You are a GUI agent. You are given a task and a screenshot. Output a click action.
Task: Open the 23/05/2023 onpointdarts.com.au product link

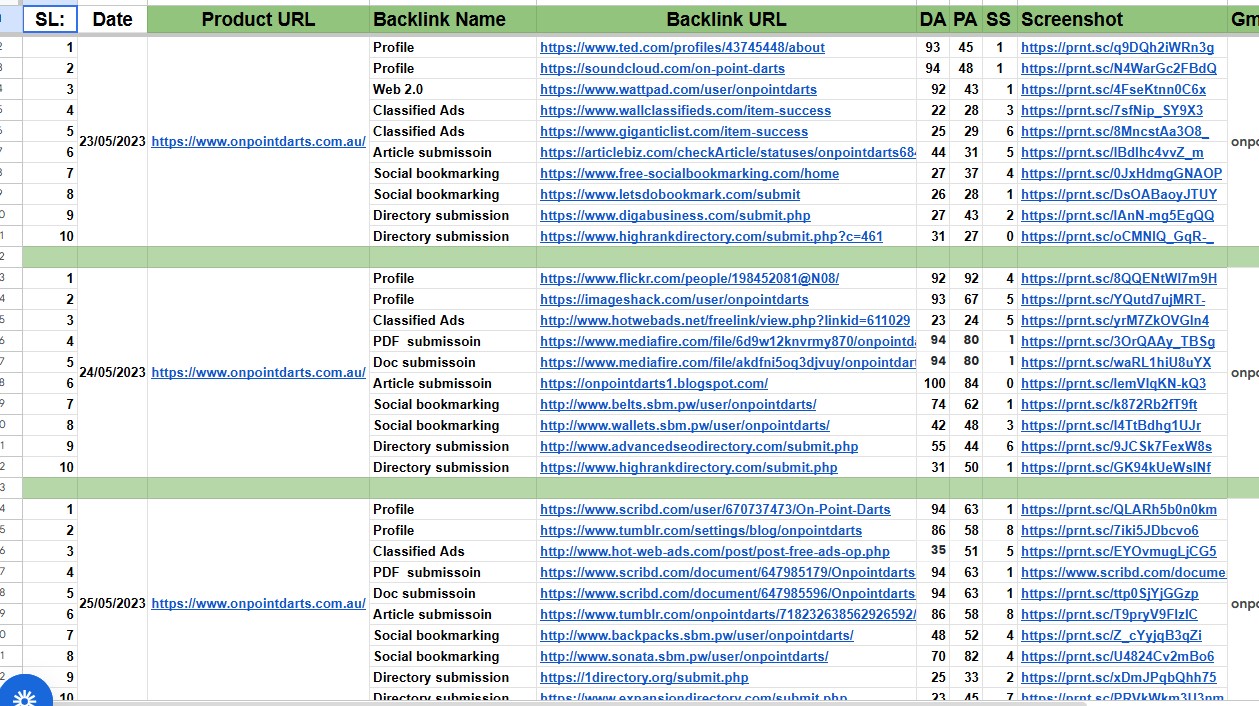[258, 141]
